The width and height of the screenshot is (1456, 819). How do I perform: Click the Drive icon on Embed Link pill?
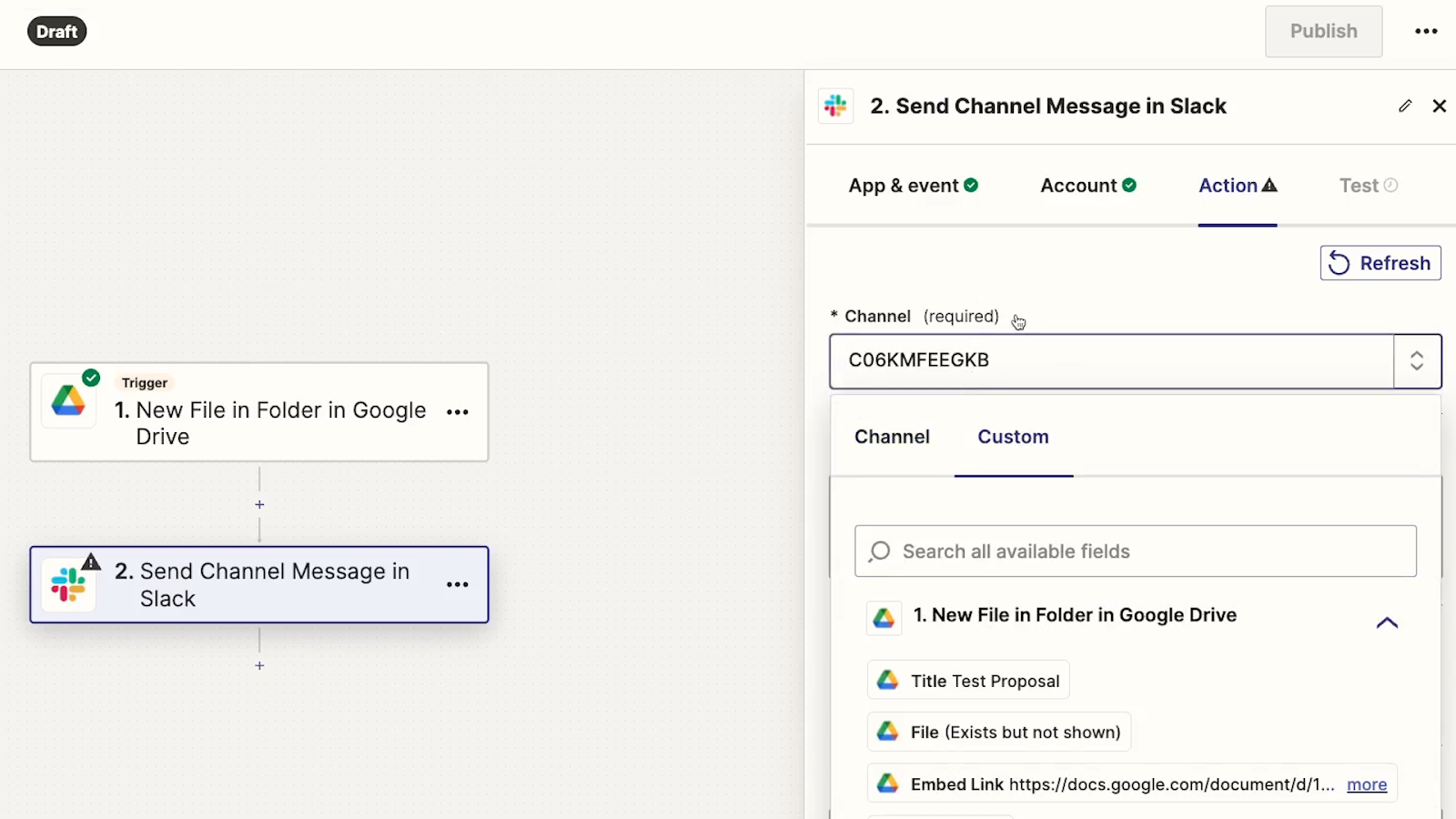pyautogui.click(x=888, y=784)
